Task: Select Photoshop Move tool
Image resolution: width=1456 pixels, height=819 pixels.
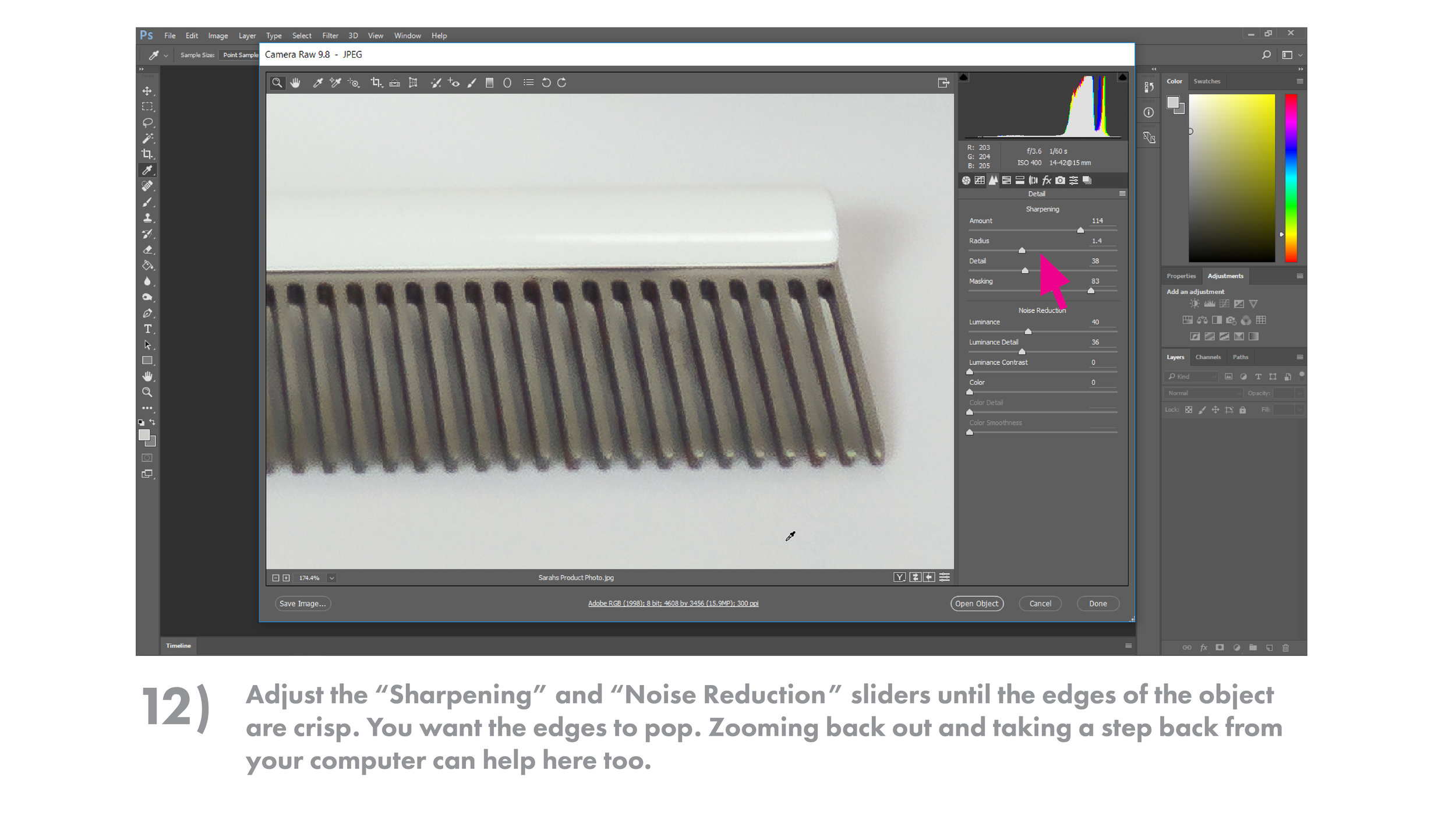Action: click(147, 91)
